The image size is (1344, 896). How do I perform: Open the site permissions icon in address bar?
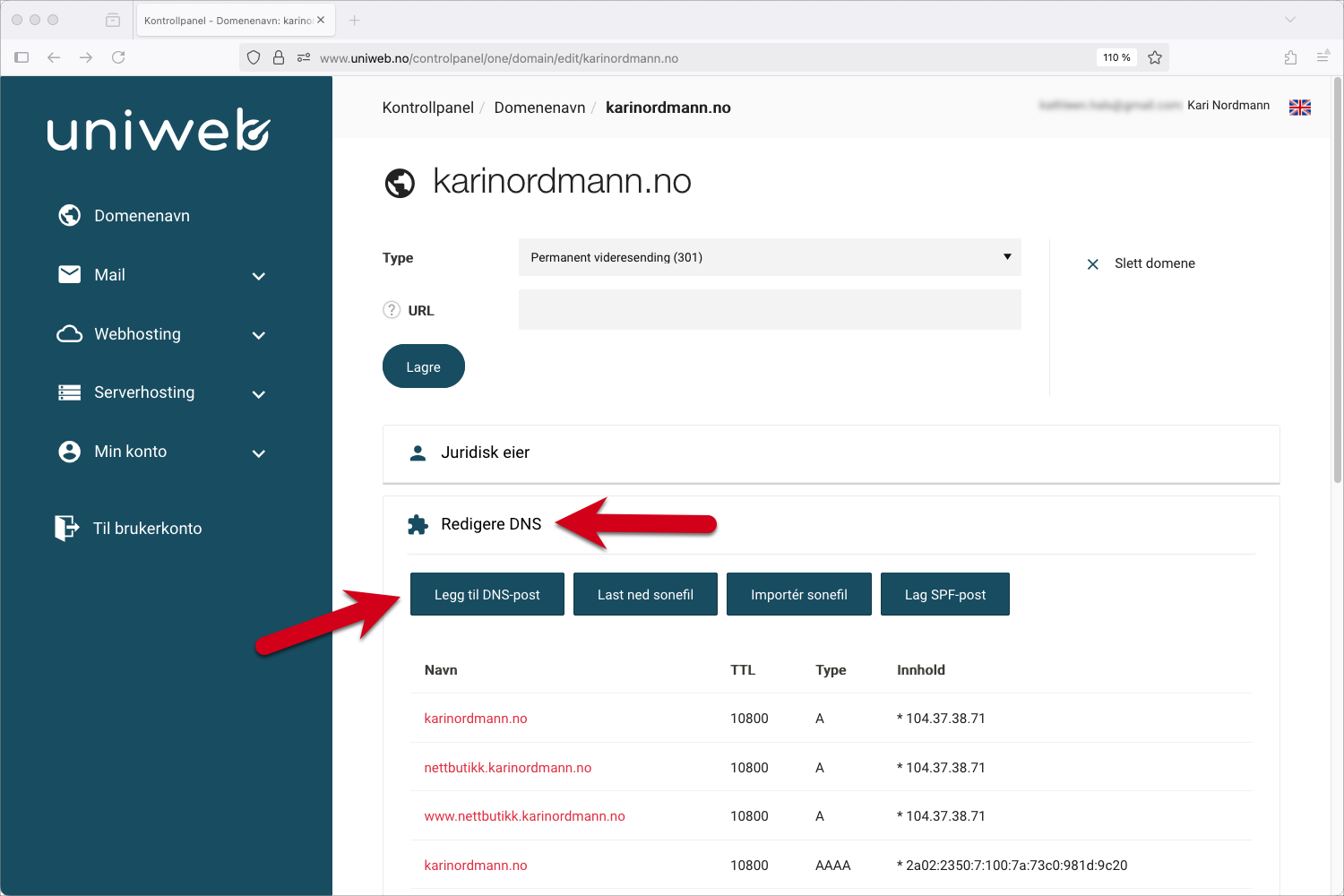304,57
